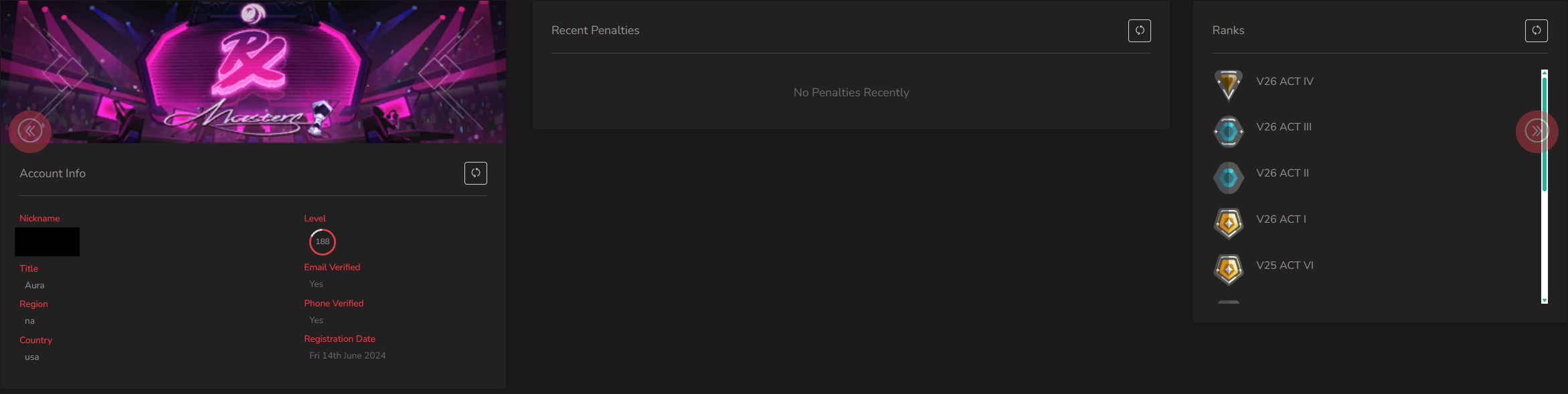This screenshot has height=394, width=1568.
Task: Select the V26 ACT IV rank badge icon
Action: [1229, 86]
